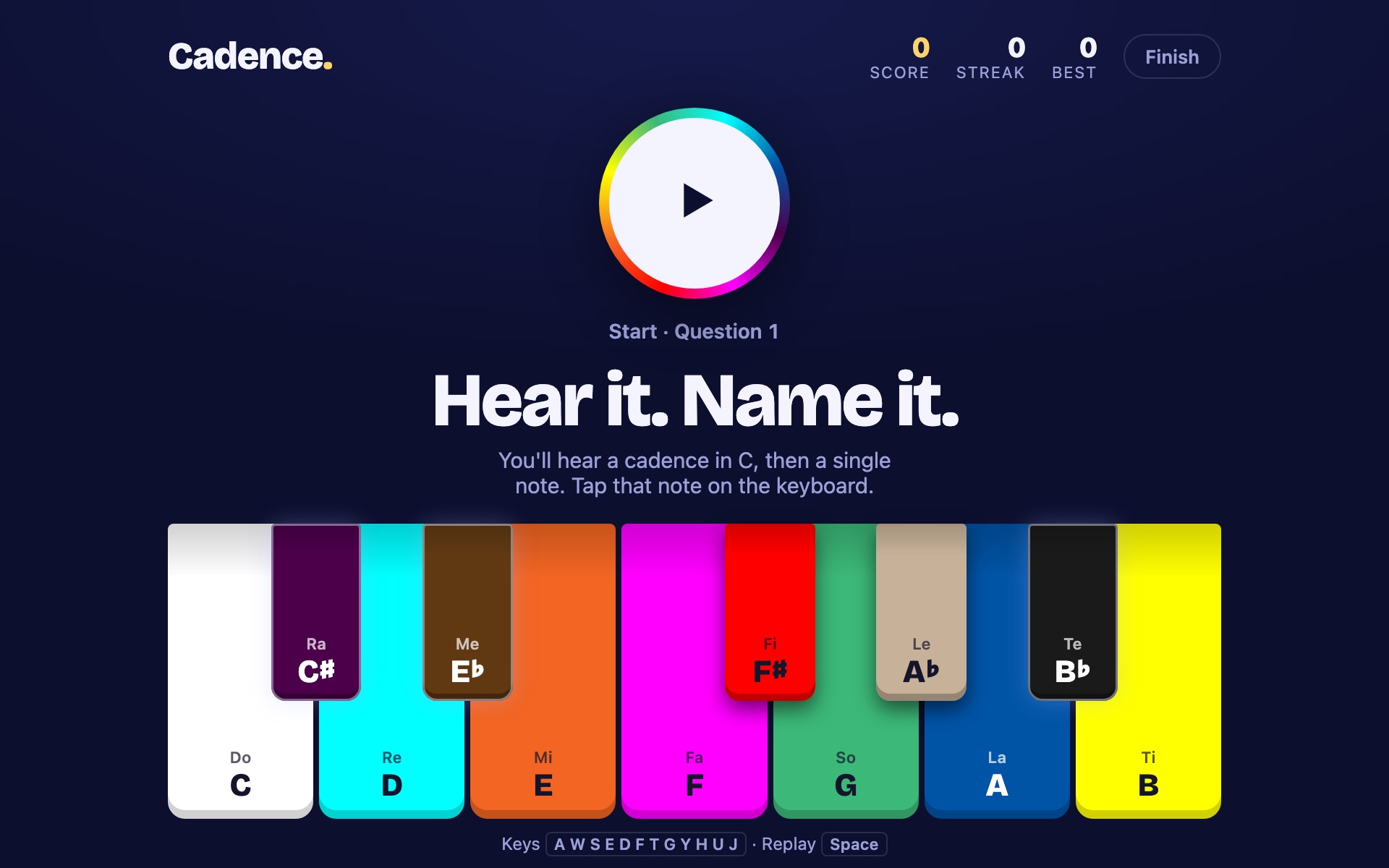Click the Cadence logo
The height and width of the screenshot is (868, 1389).
[x=250, y=56]
